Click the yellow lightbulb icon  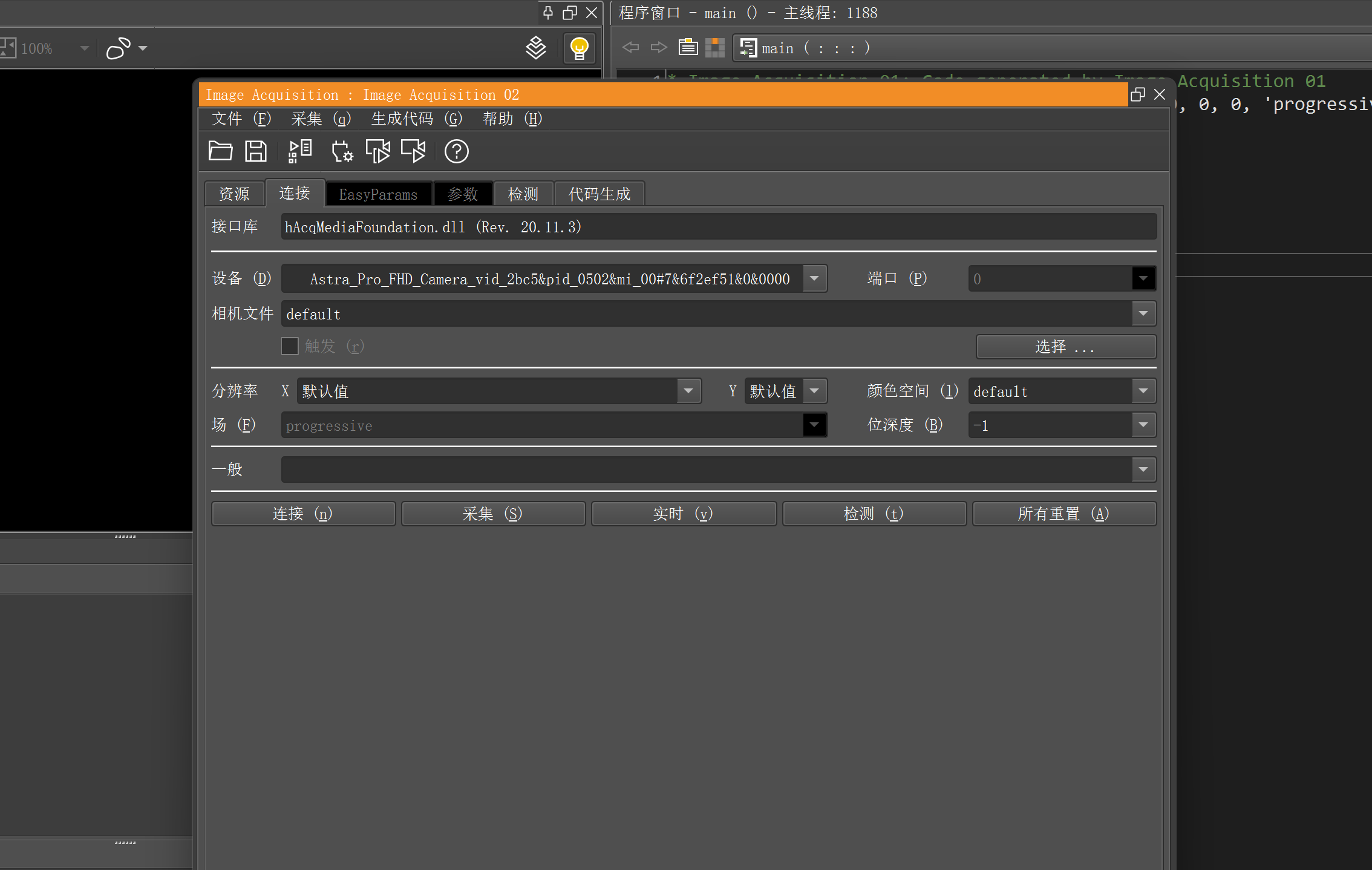coord(579,48)
